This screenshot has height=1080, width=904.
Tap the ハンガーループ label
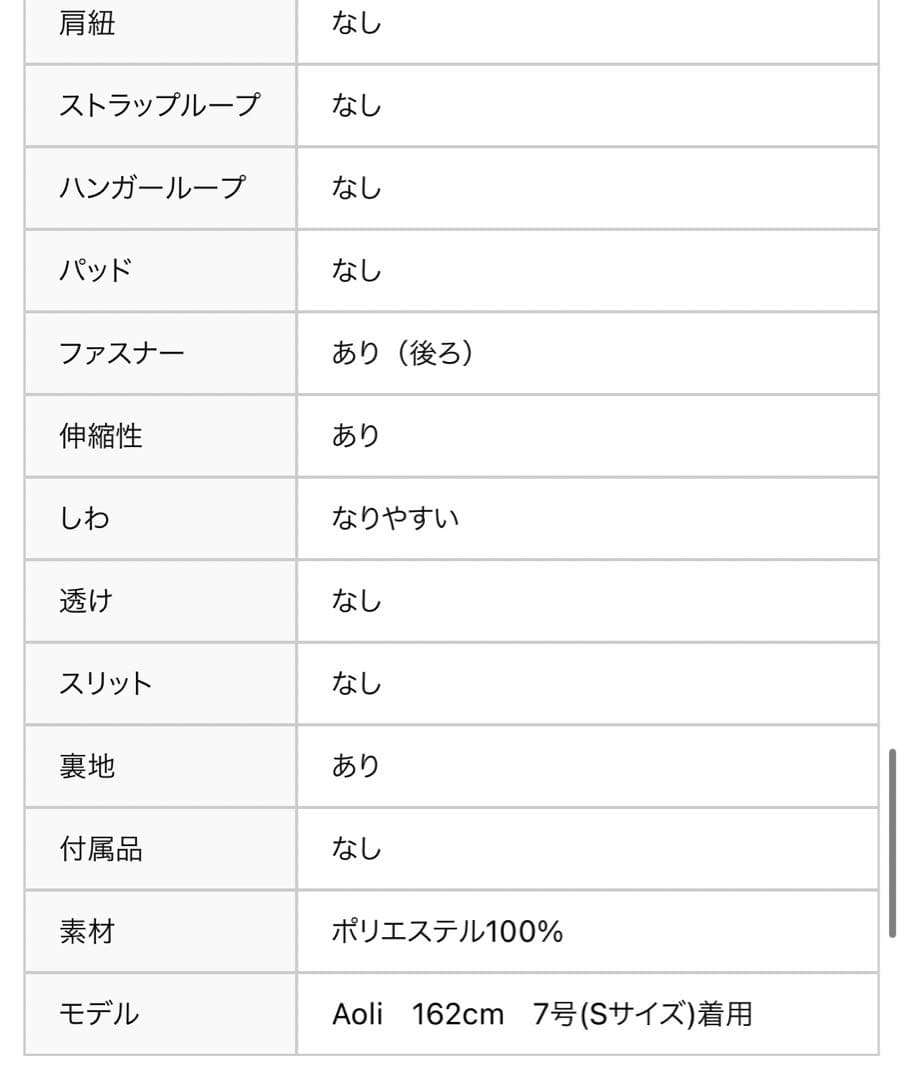pyautogui.click(x=152, y=188)
